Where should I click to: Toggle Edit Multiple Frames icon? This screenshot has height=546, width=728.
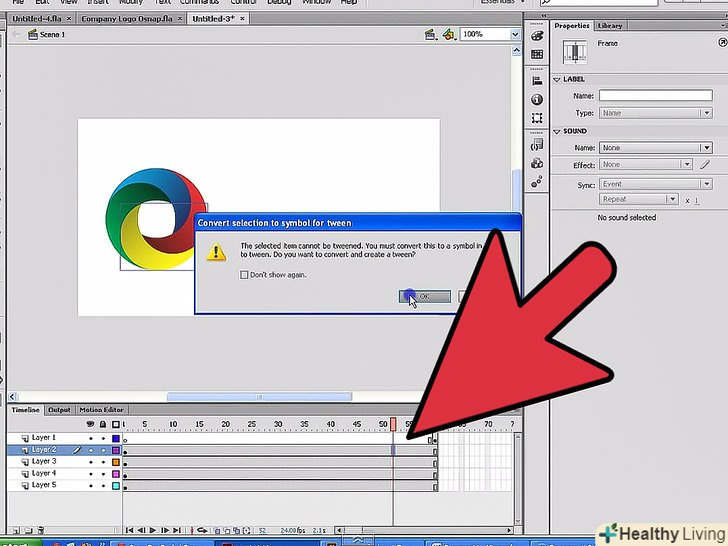237,530
